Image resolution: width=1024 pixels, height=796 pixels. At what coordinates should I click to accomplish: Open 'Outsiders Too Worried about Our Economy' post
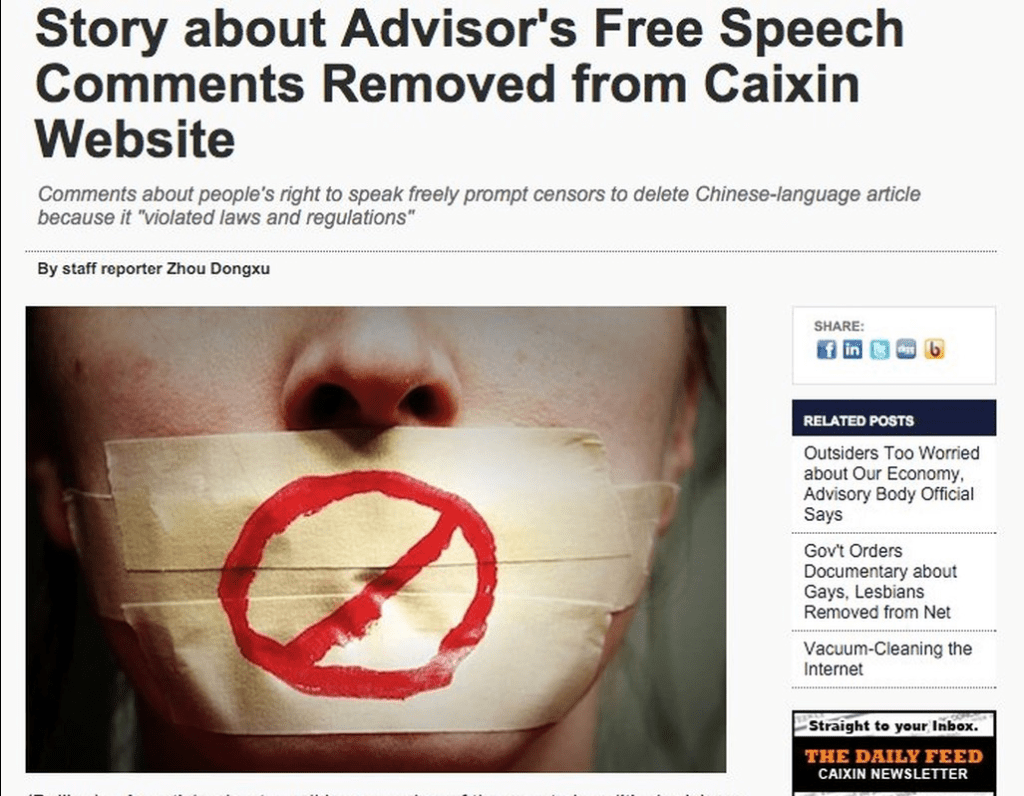point(891,483)
